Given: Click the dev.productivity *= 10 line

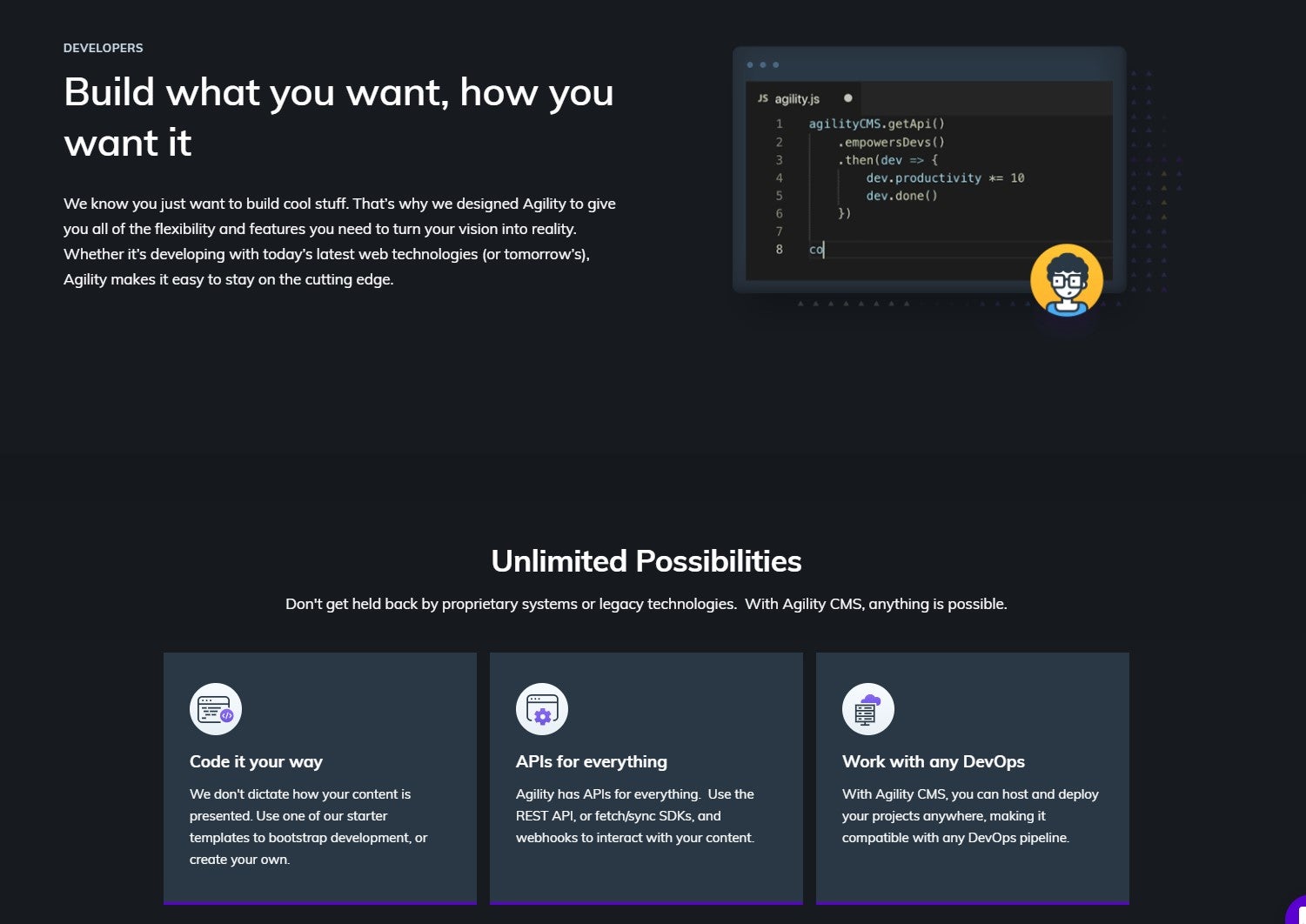Looking at the screenshot, I should [x=945, y=177].
